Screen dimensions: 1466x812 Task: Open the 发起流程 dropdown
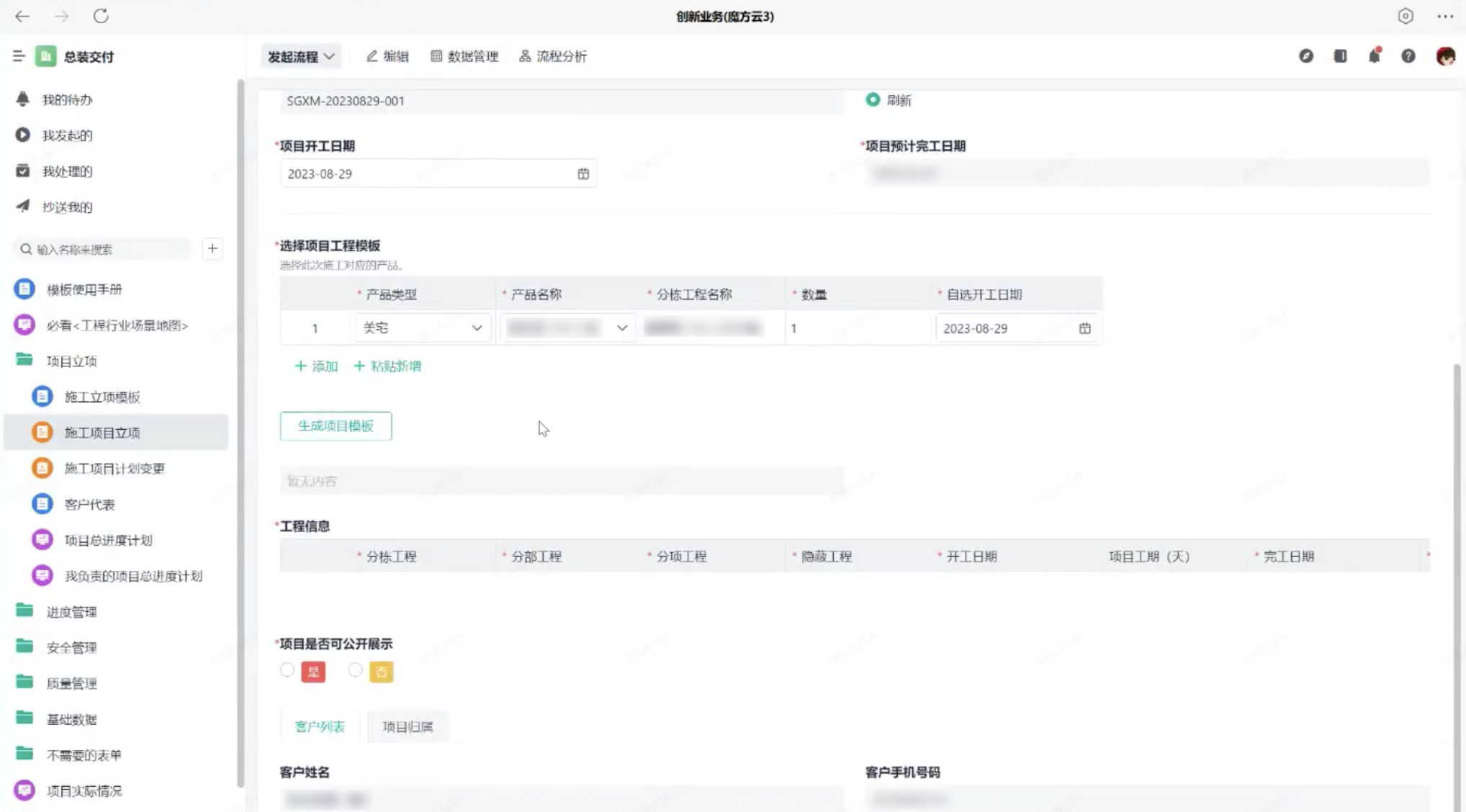tap(300, 56)
